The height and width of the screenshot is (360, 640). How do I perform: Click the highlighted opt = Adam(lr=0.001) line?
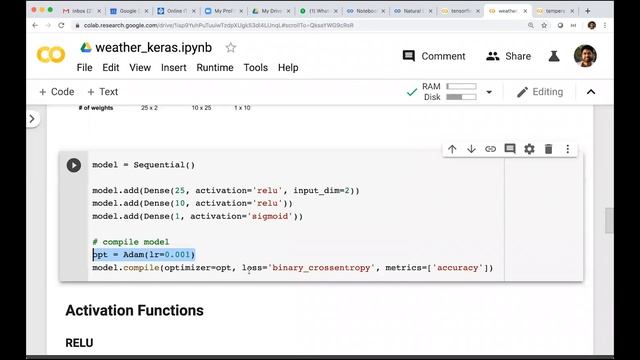pyautogui.click(x=144, y=255)
